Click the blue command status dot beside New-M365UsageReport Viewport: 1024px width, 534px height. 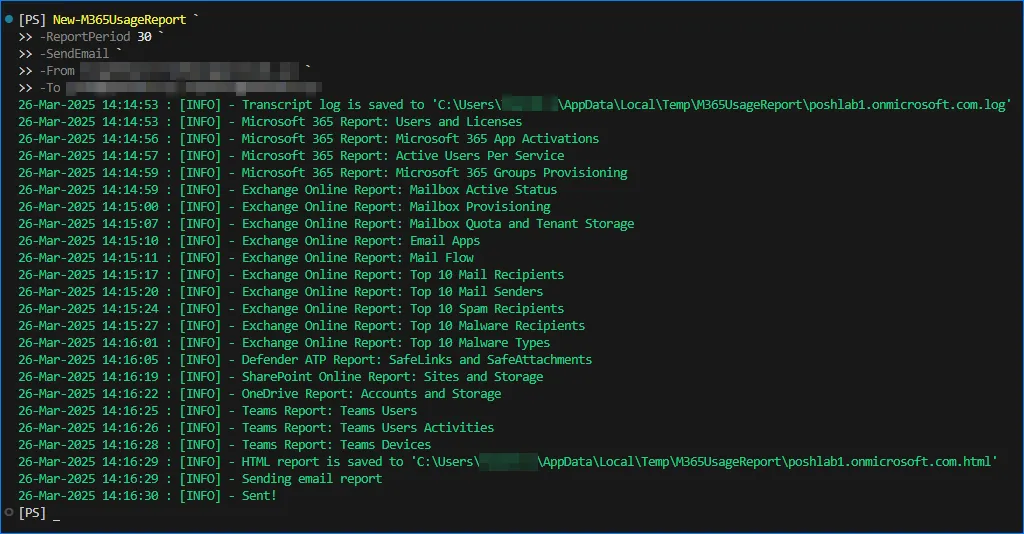click(9, 19)
